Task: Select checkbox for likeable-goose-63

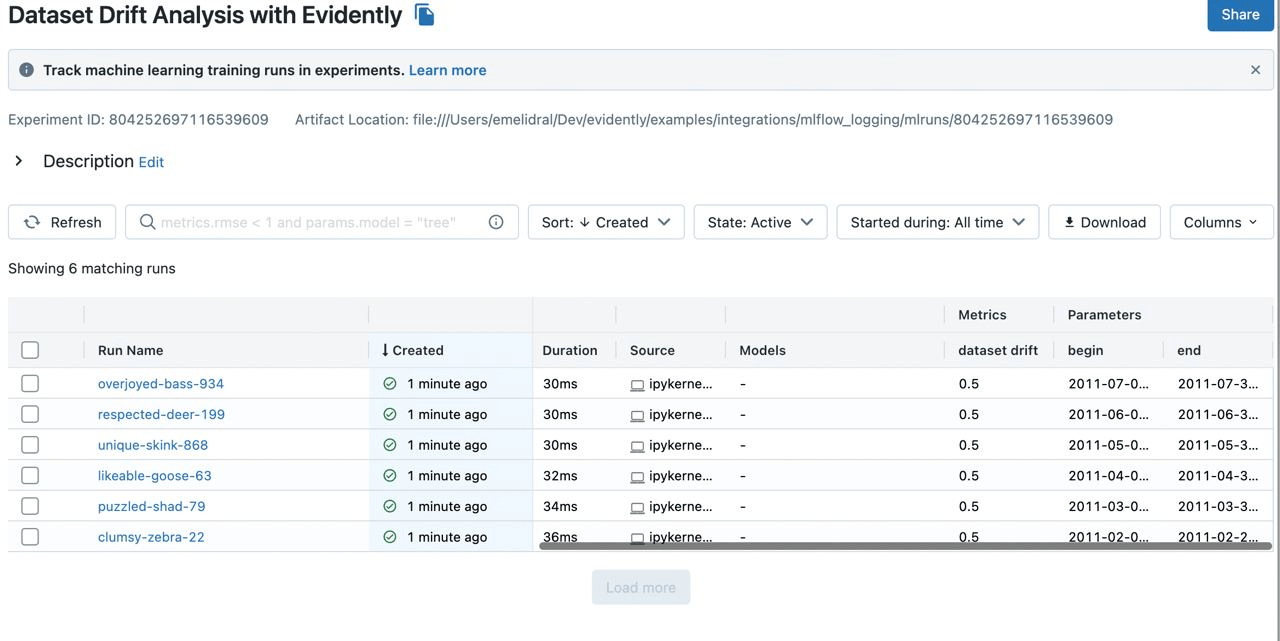Action: (30, 476)
